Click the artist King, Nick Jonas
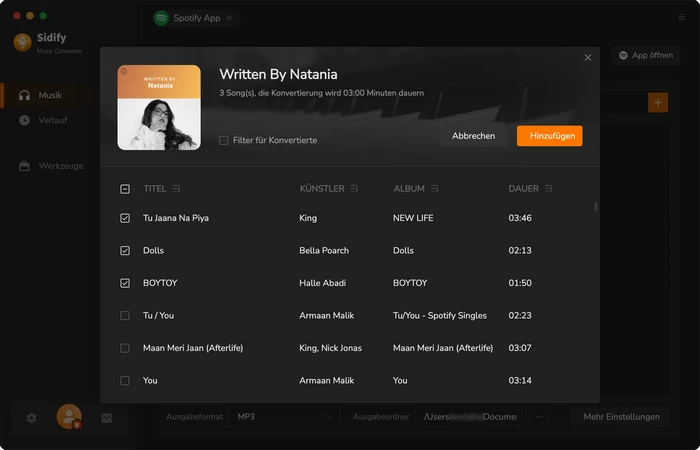The image size is (700, 450). [330, 348]
